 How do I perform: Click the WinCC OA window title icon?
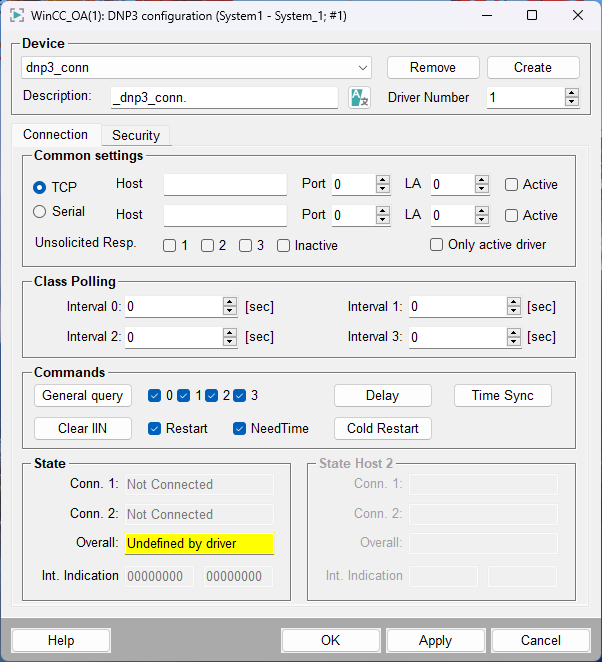click(17, 16)
